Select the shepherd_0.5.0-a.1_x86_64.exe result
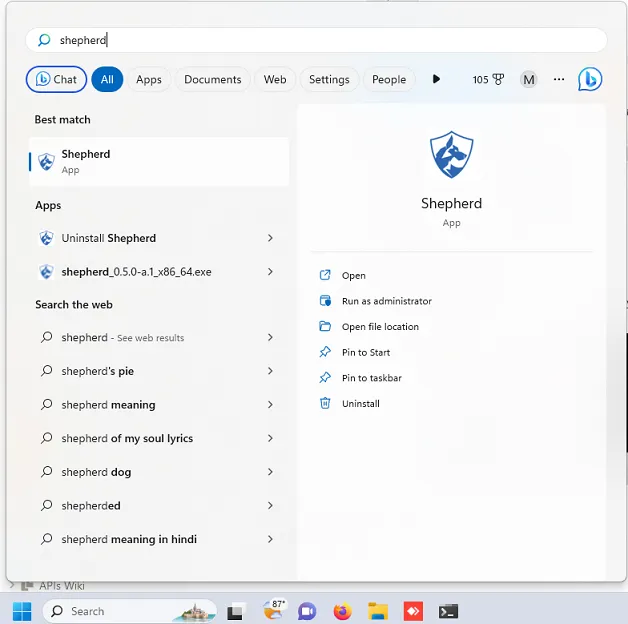Image resolution: width=628 pixels, height=624 pixels. pyautogui.click(x=159, y=272)
